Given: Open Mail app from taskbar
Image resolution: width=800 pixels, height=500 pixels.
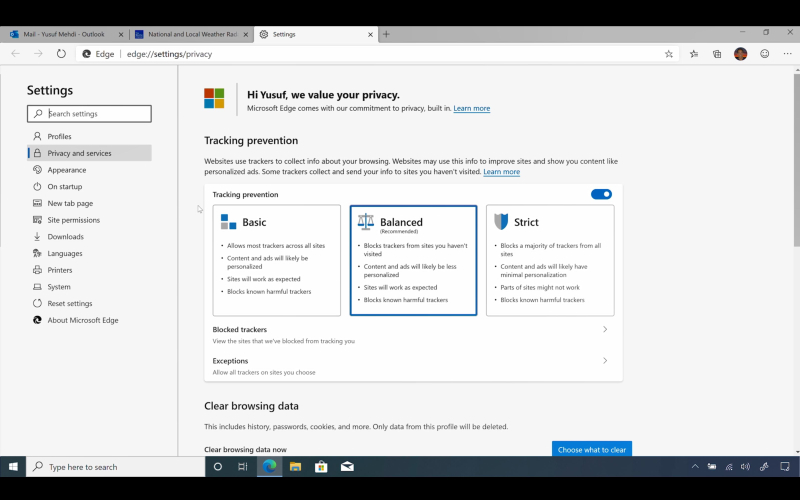Looking at the screenshot, I should (x=347, y=467).
